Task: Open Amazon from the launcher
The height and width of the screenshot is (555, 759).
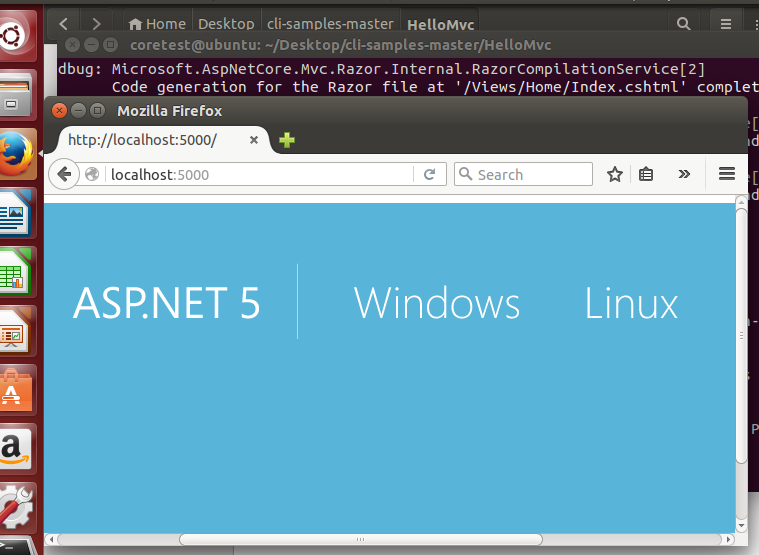Action: 15,449
